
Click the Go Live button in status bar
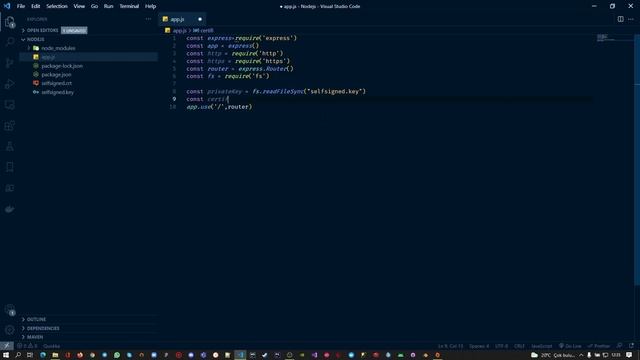pyautogui.click(x=570, y=346)
